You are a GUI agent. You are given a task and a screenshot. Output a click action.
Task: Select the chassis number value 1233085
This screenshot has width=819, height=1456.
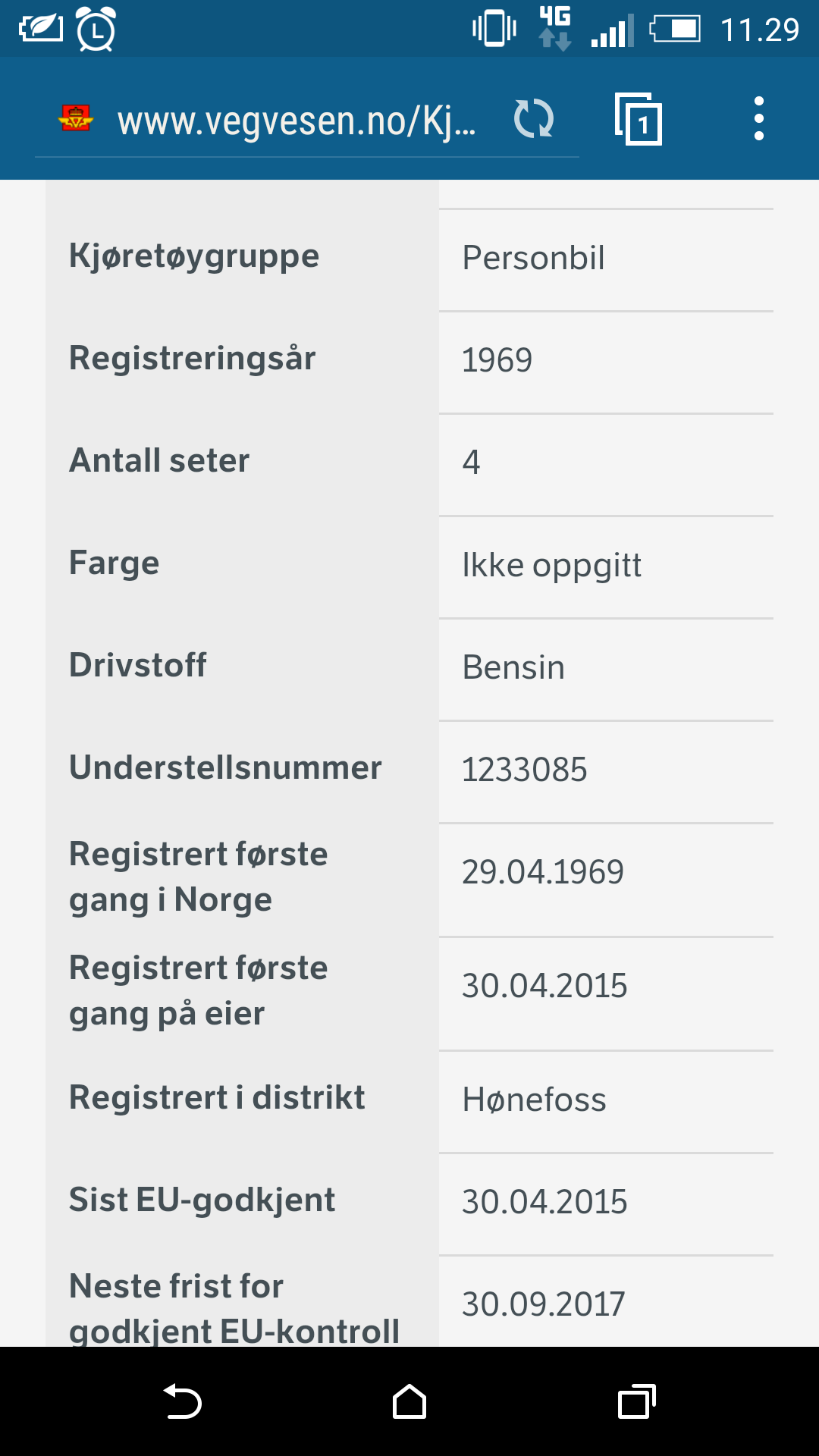click(x=525, y=770)
